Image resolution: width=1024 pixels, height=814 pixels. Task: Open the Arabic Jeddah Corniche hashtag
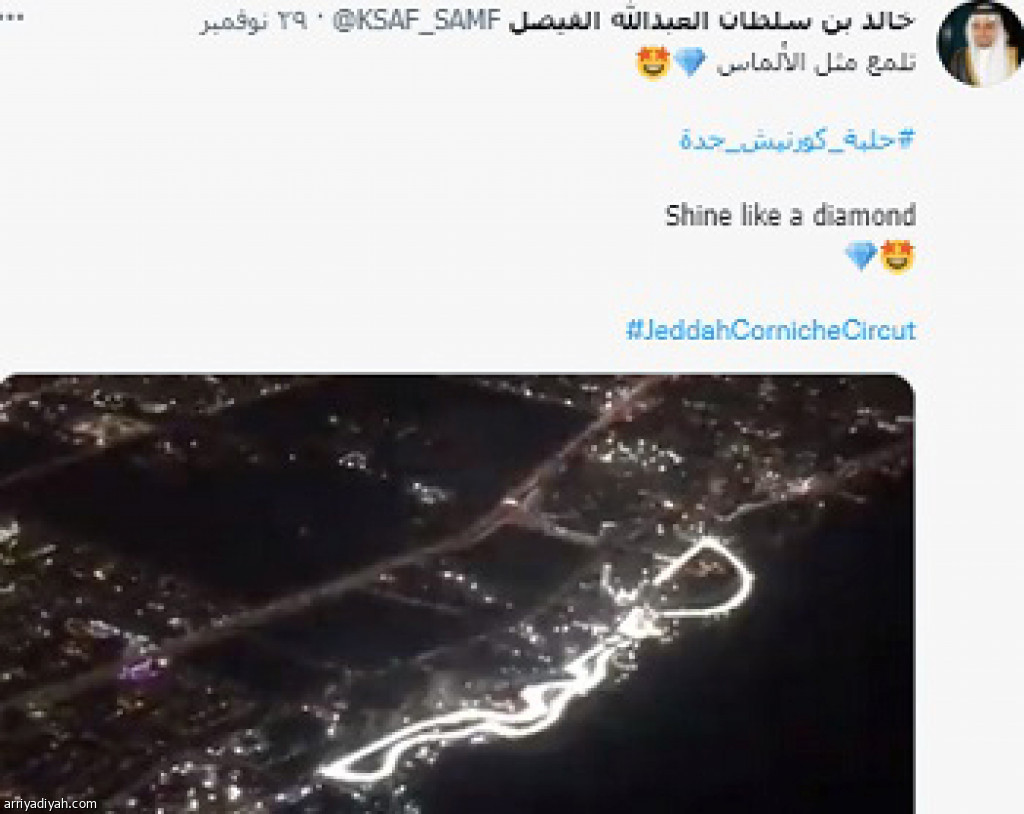coord(797,139)
